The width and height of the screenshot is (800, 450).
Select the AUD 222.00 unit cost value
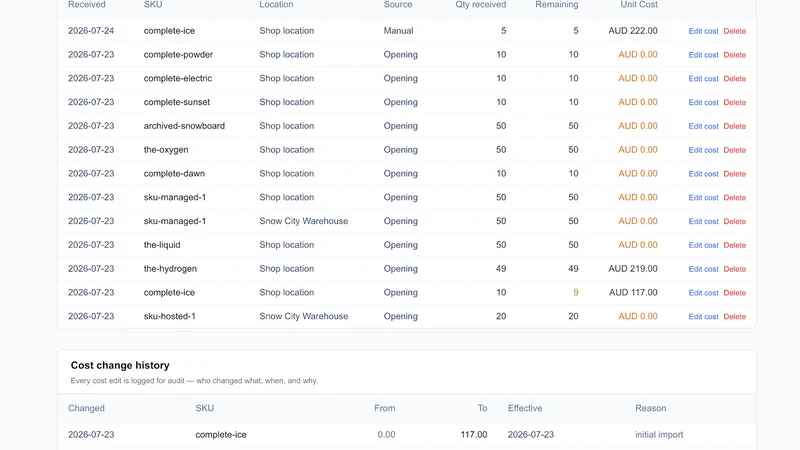tap(633, 31)
